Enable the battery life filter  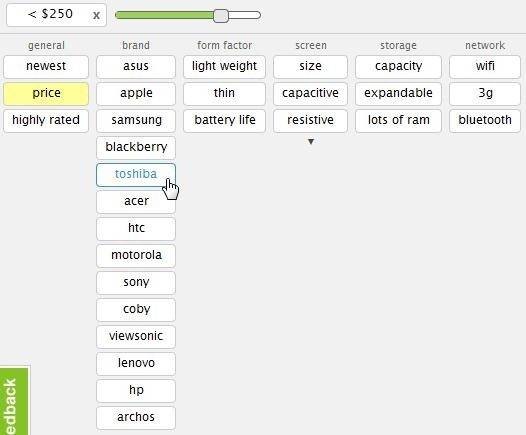coord(224,120)
